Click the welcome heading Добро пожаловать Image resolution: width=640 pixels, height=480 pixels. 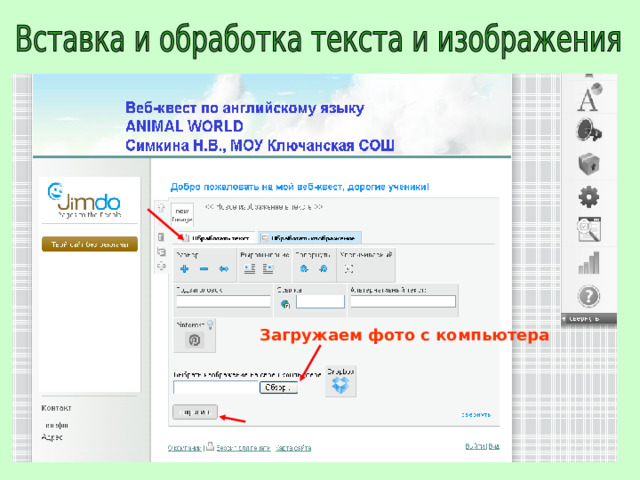pos(300,187)
